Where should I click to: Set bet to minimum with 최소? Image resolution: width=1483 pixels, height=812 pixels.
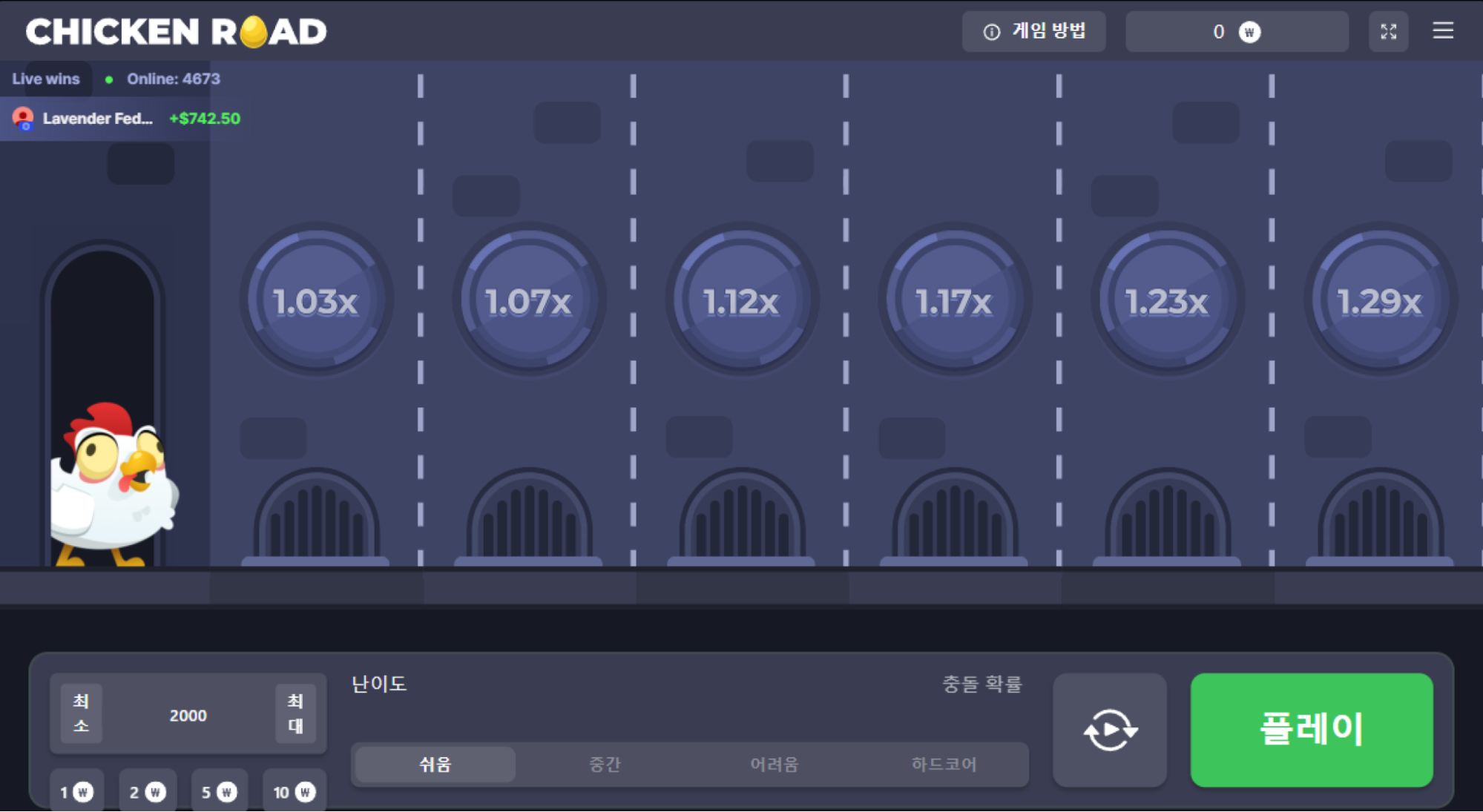81,713
